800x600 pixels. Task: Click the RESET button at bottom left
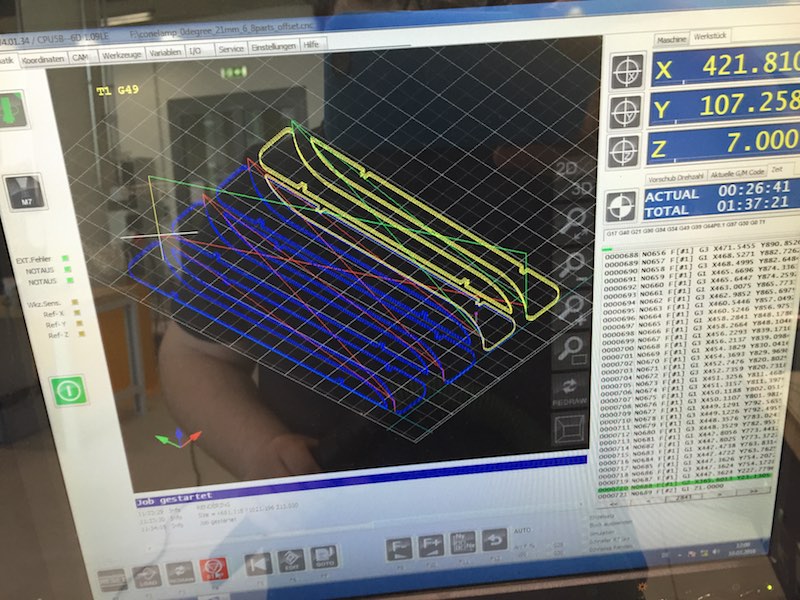[112, 581]
